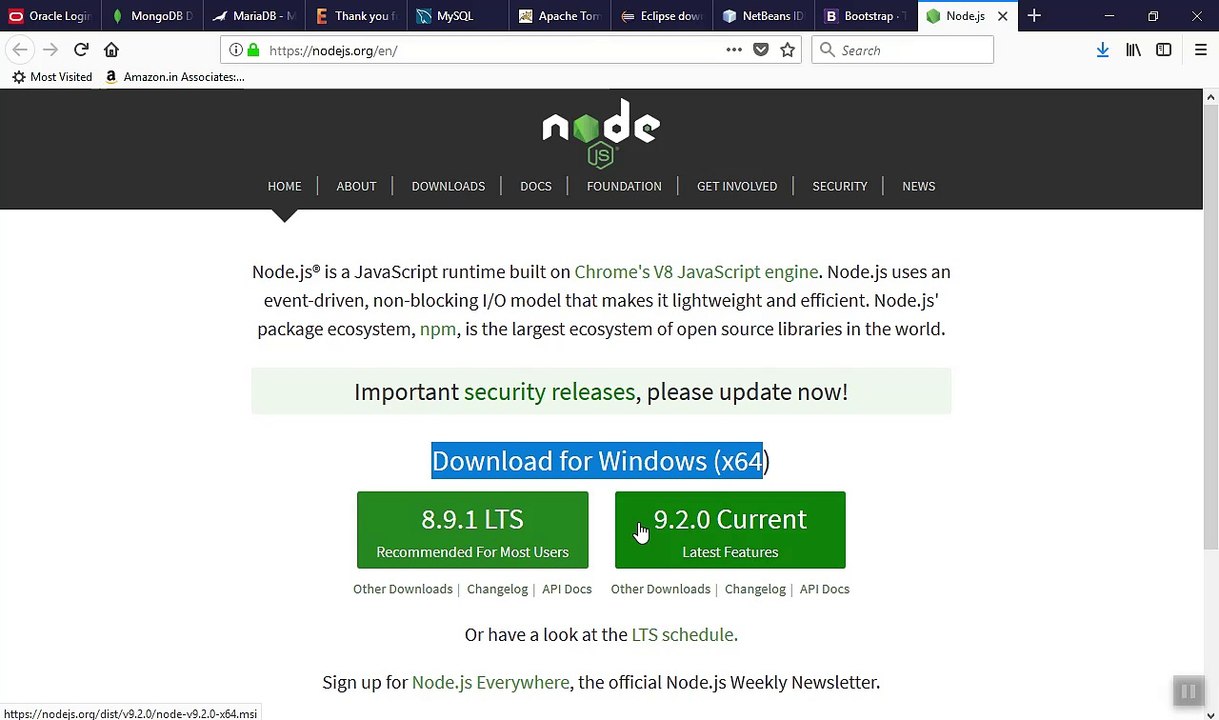The image size is (1219, 720).
Task: Open the page actions three-dot menu
Action: pos(734,50)
